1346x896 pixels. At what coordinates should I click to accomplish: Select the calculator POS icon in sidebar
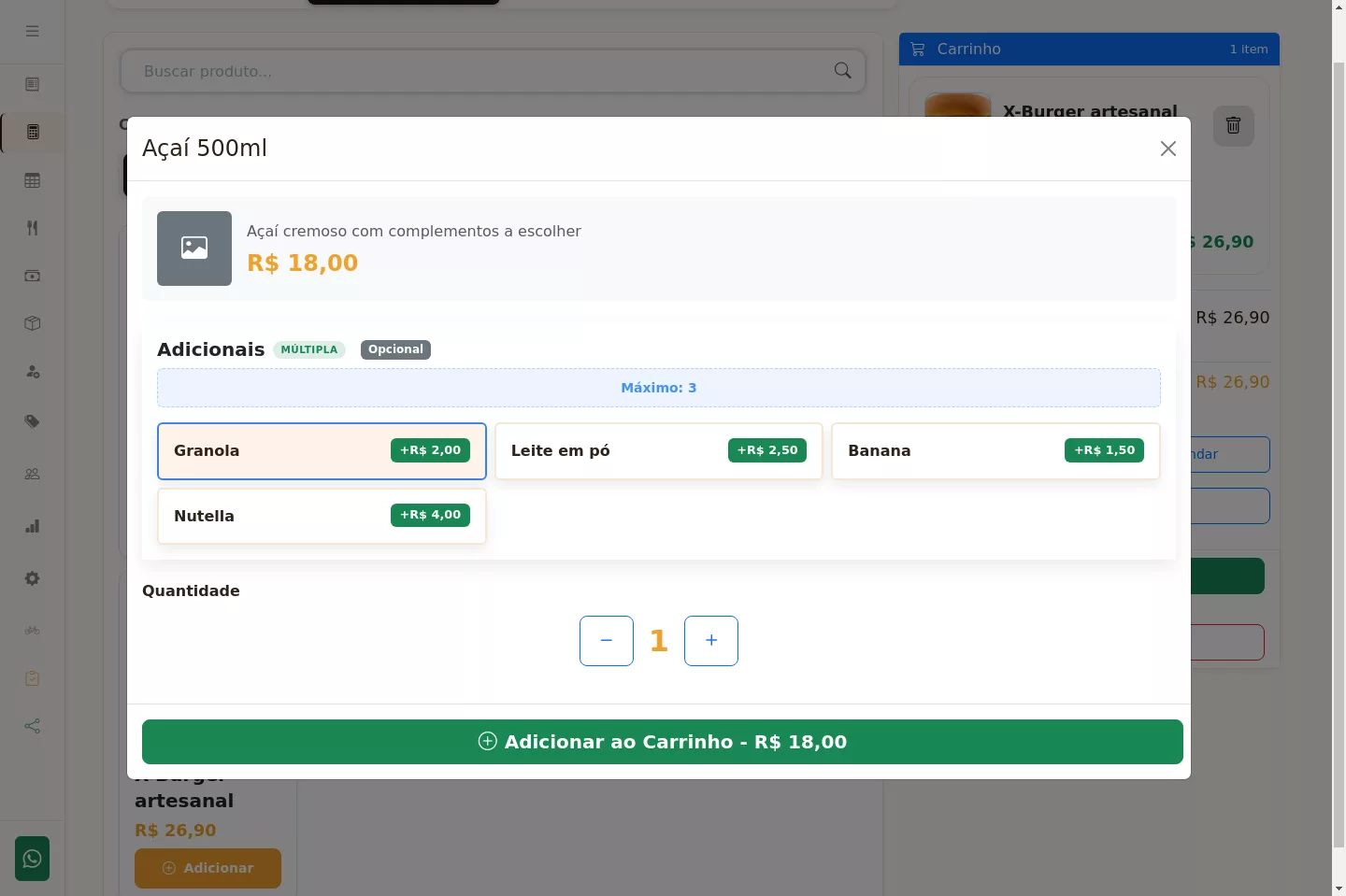coord(33,132)
